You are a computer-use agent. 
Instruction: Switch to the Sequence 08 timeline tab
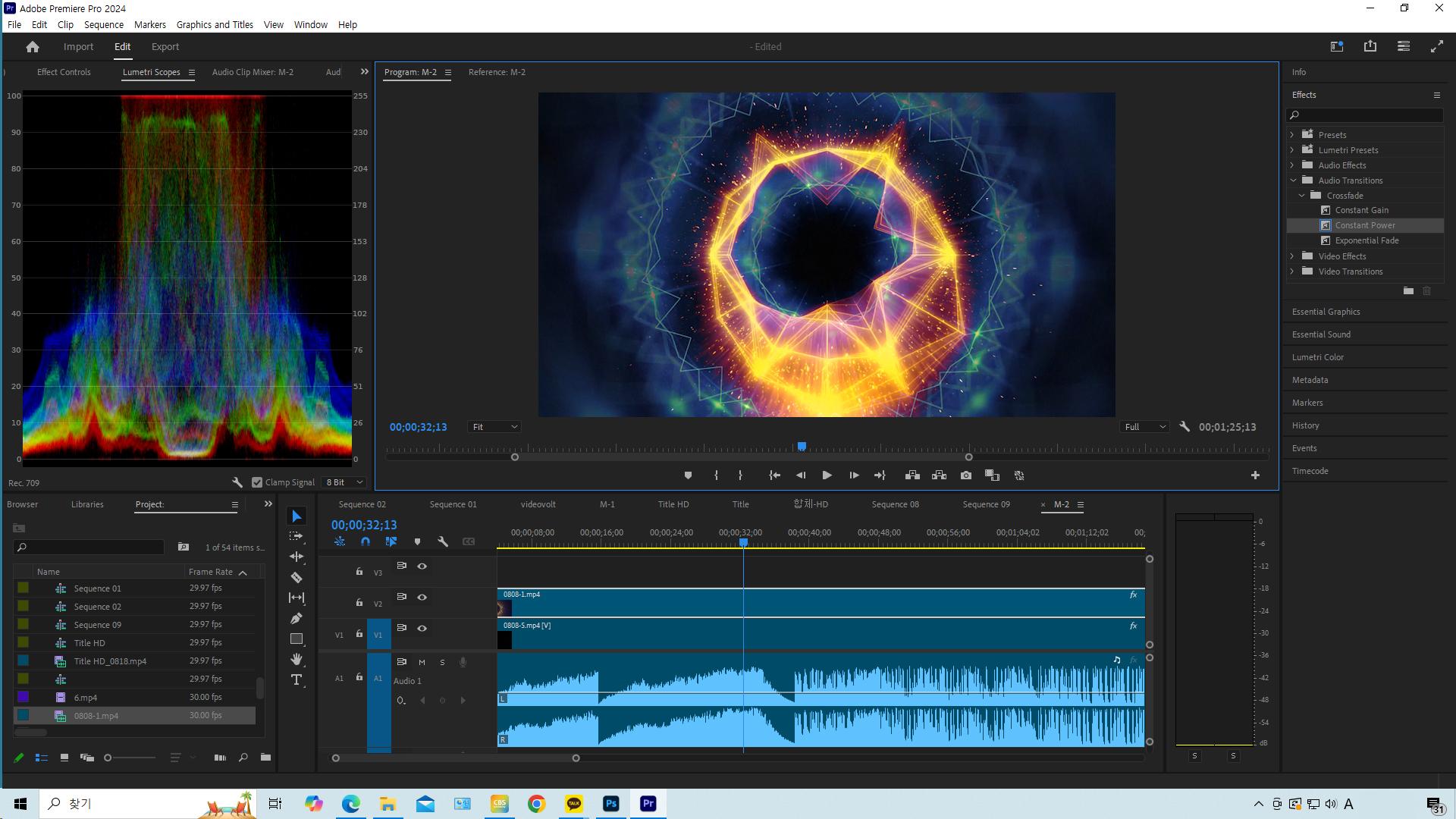coord(895,504)
